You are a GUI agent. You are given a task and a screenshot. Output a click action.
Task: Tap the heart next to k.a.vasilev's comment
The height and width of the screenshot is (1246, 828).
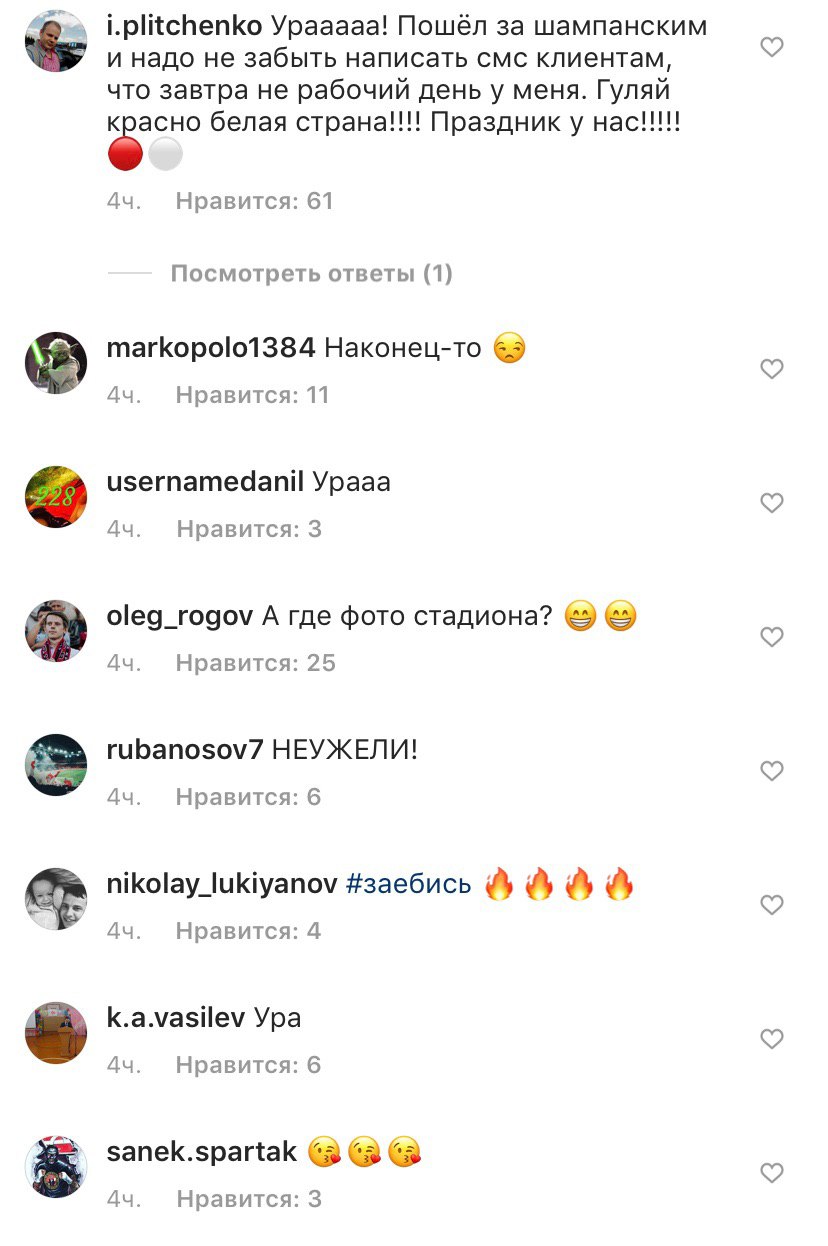click(771, 1039)
